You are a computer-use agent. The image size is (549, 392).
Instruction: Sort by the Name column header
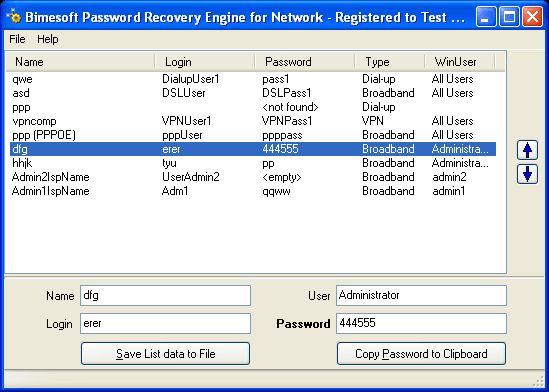coord(80,62)
